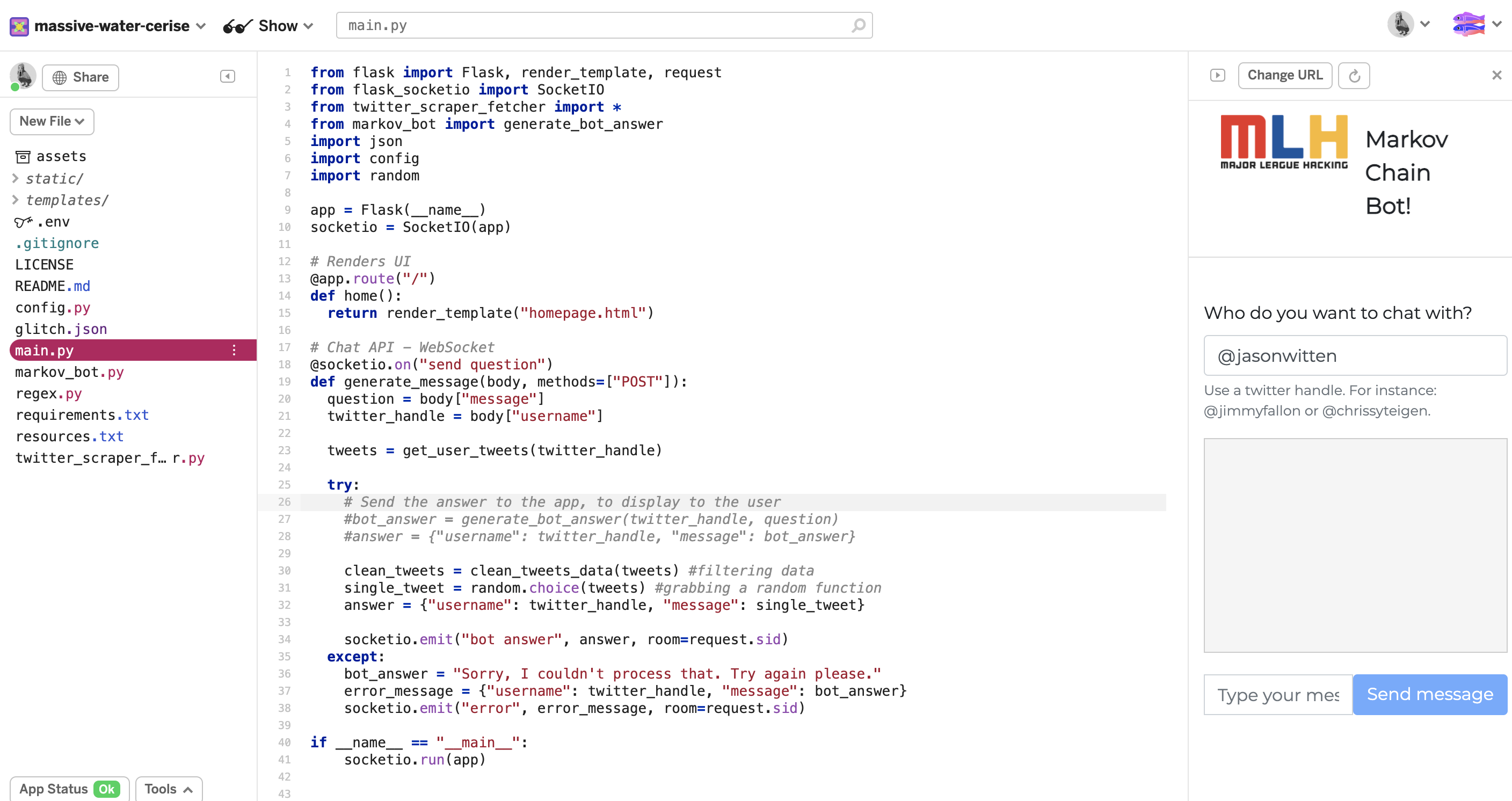Image resolution: width=1512 pixels, height=801 pixels.
Task: Click the Share button
Action: pyautogui.click(x=81, y=77)
